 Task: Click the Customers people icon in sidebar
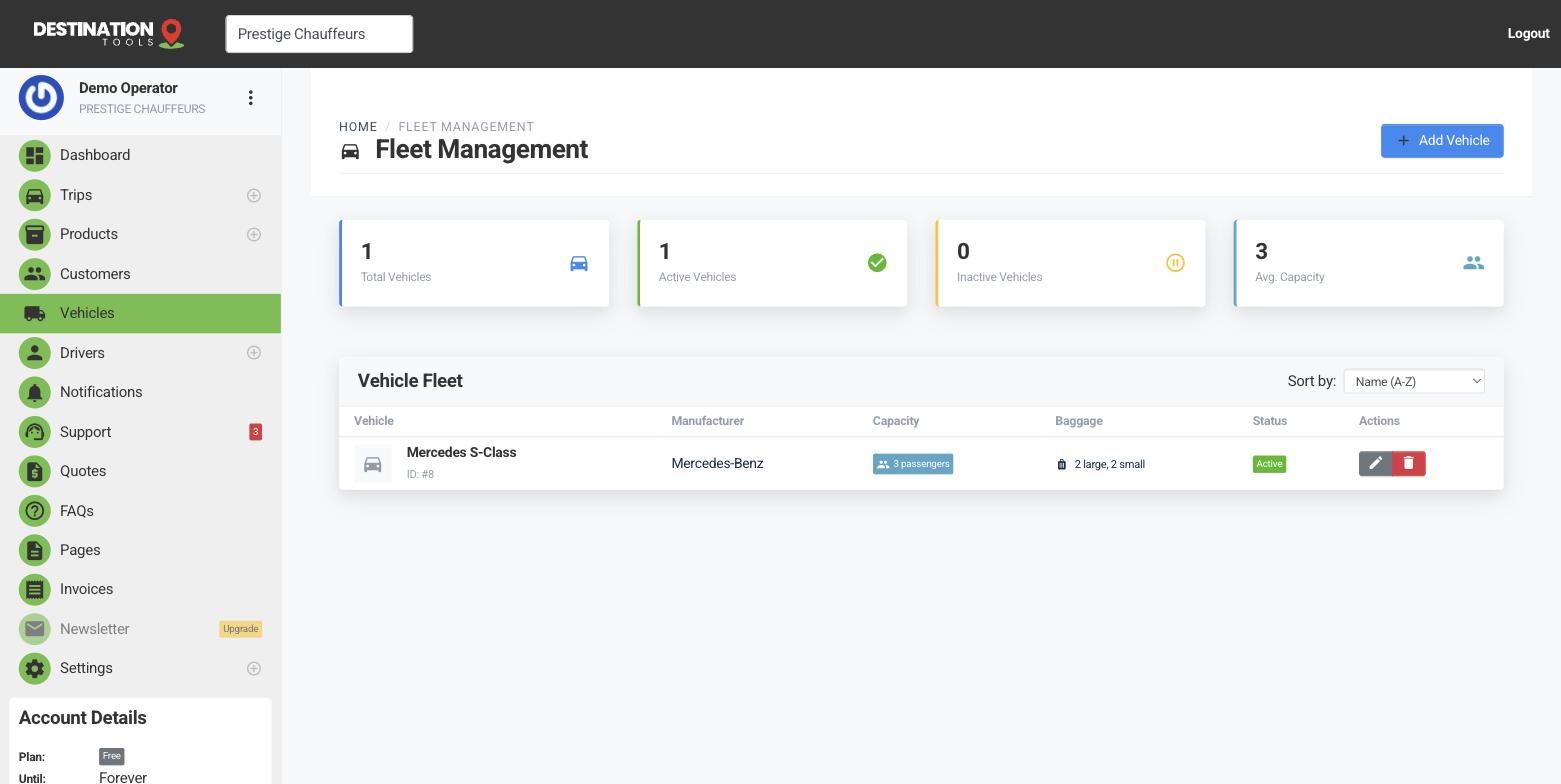tap(35, 274)
